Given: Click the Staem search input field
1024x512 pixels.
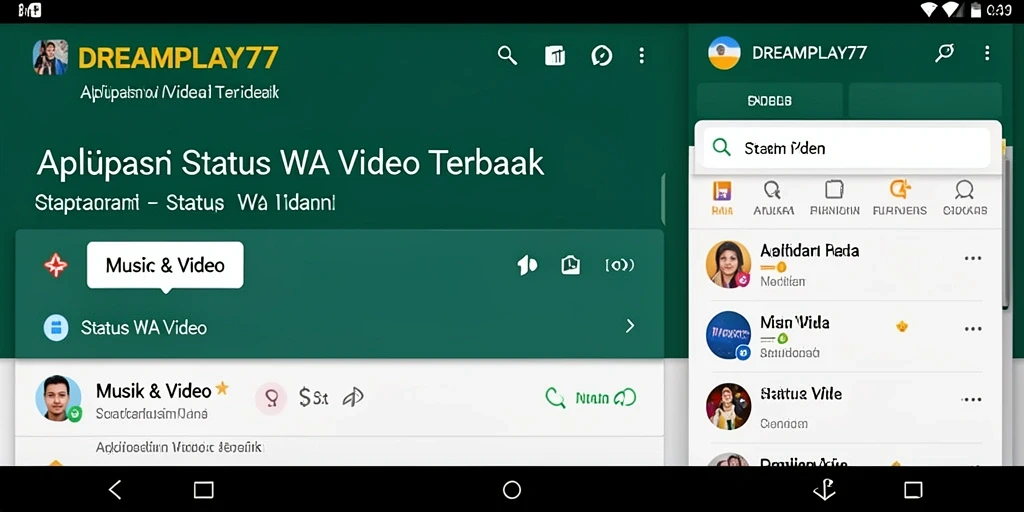Looking at the screenshot, I should point(847,148).
